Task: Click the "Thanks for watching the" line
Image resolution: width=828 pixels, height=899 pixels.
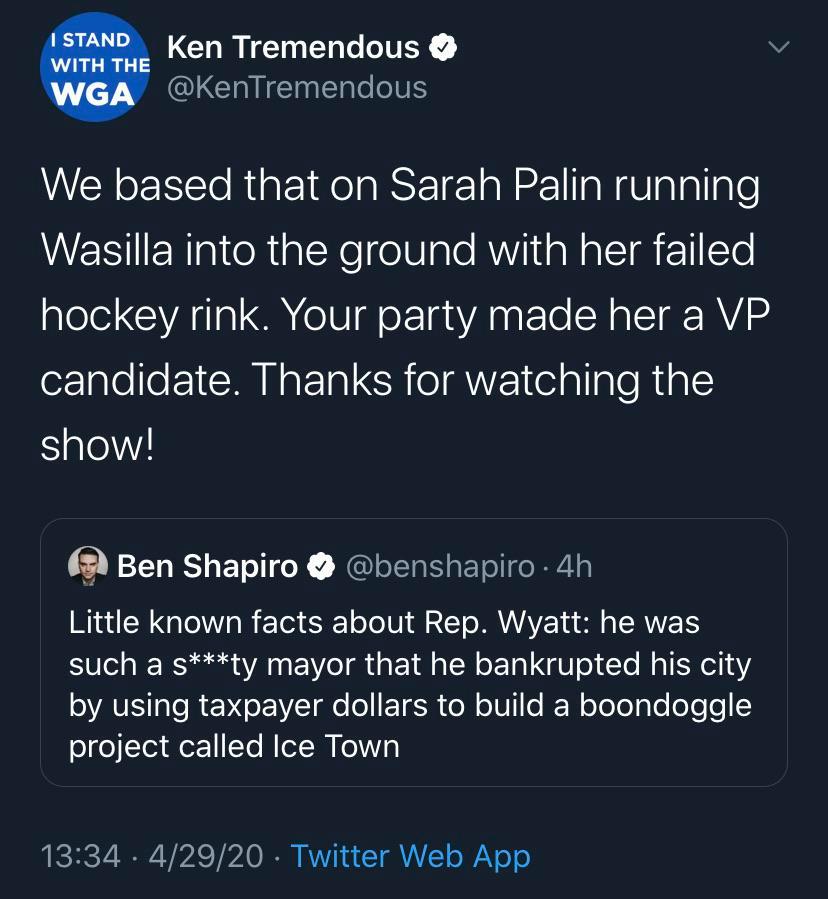Action: pos(377,380)
